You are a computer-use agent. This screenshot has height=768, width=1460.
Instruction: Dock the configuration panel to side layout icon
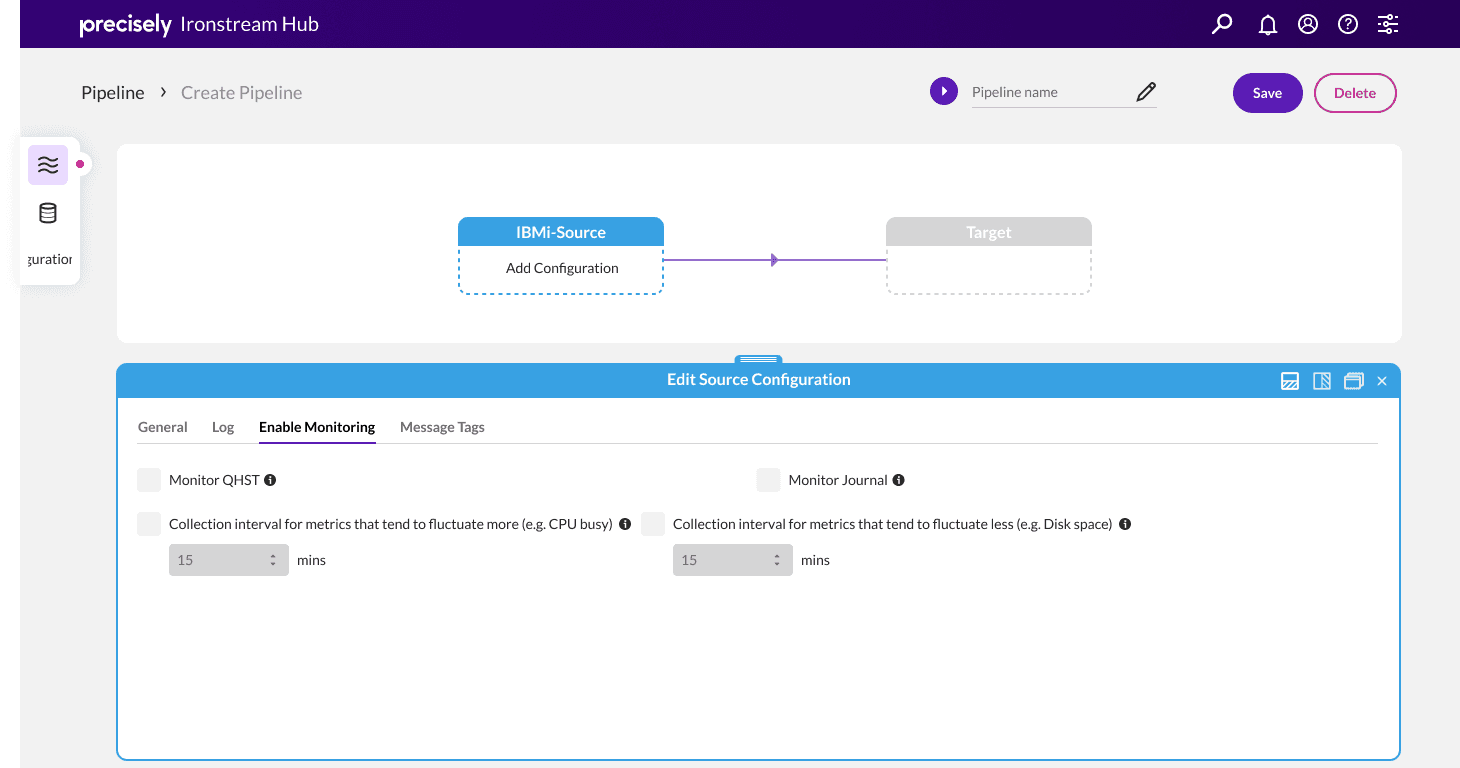(1322, 380)
